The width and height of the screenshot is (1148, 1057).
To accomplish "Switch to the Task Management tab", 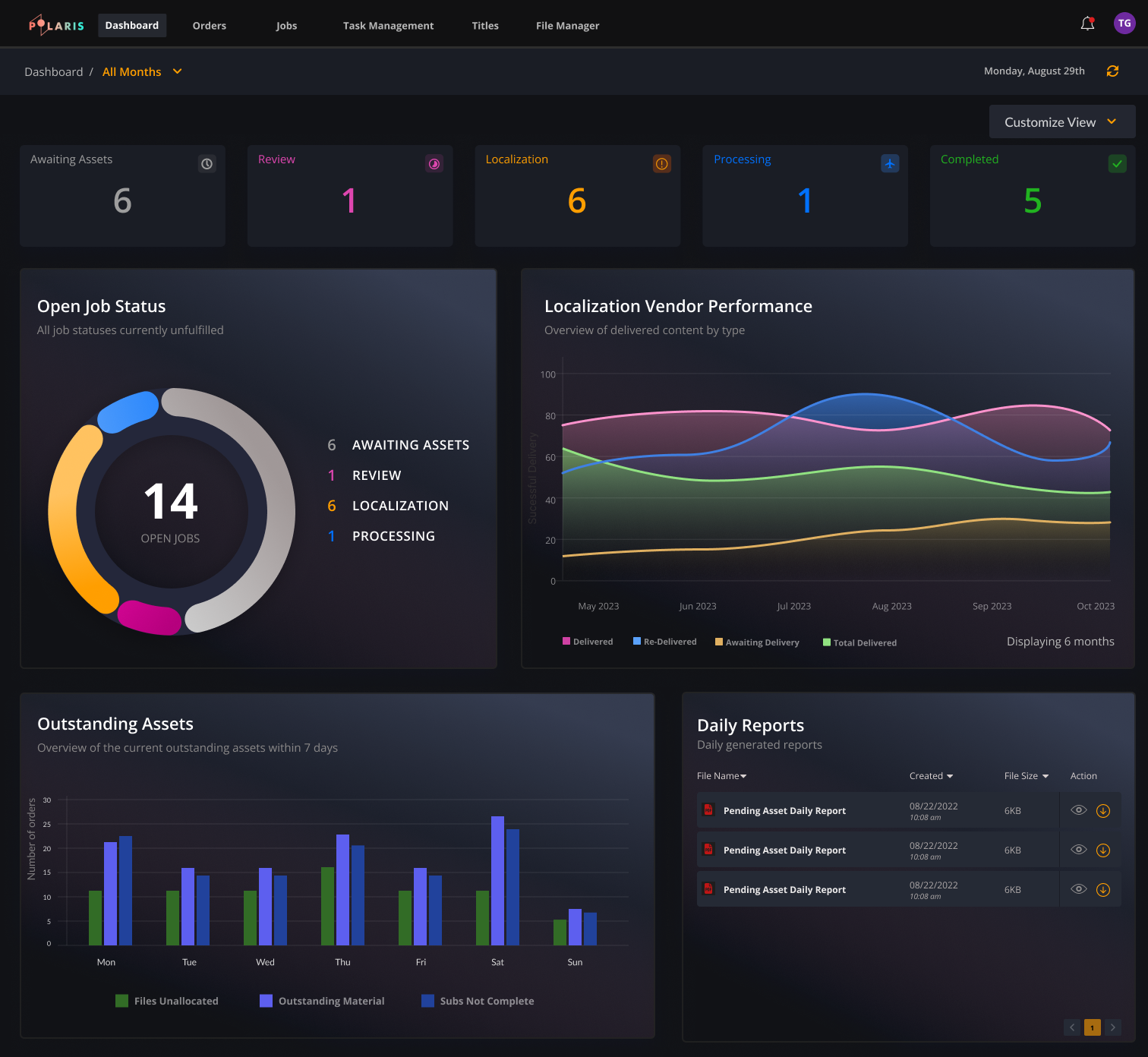I will pos(388,25).
